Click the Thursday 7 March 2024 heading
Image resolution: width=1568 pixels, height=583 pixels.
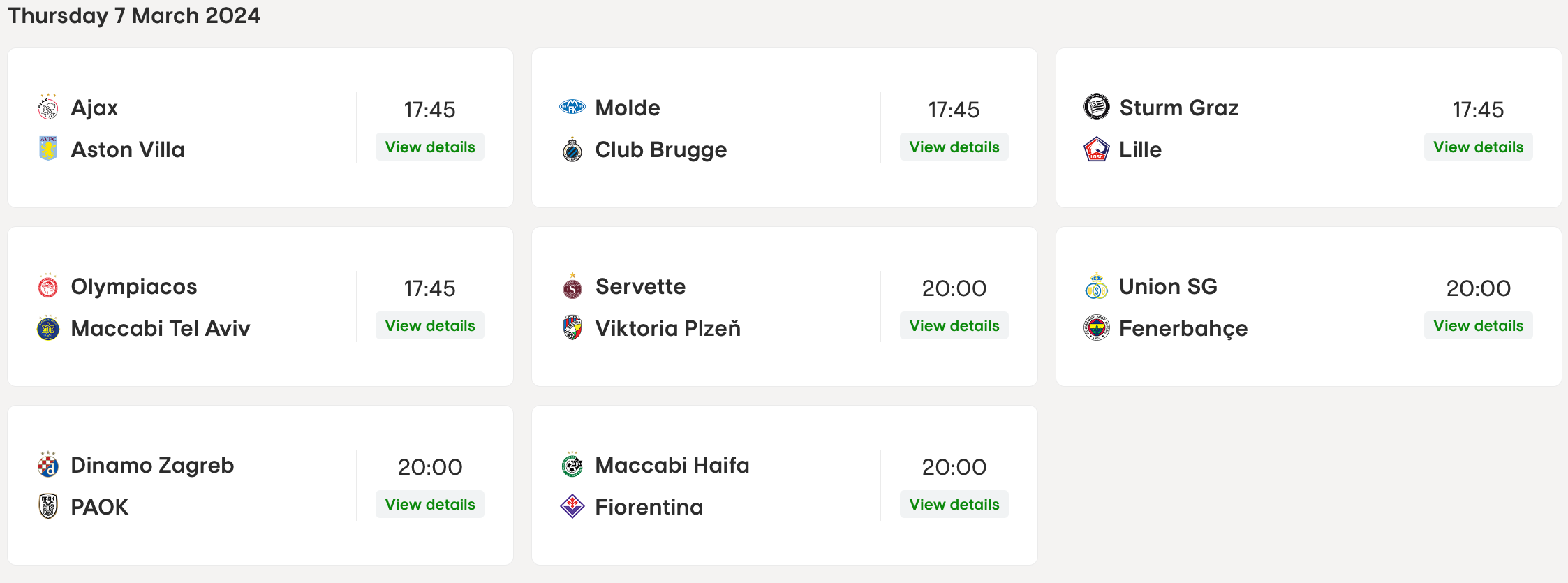click(134, 15)
